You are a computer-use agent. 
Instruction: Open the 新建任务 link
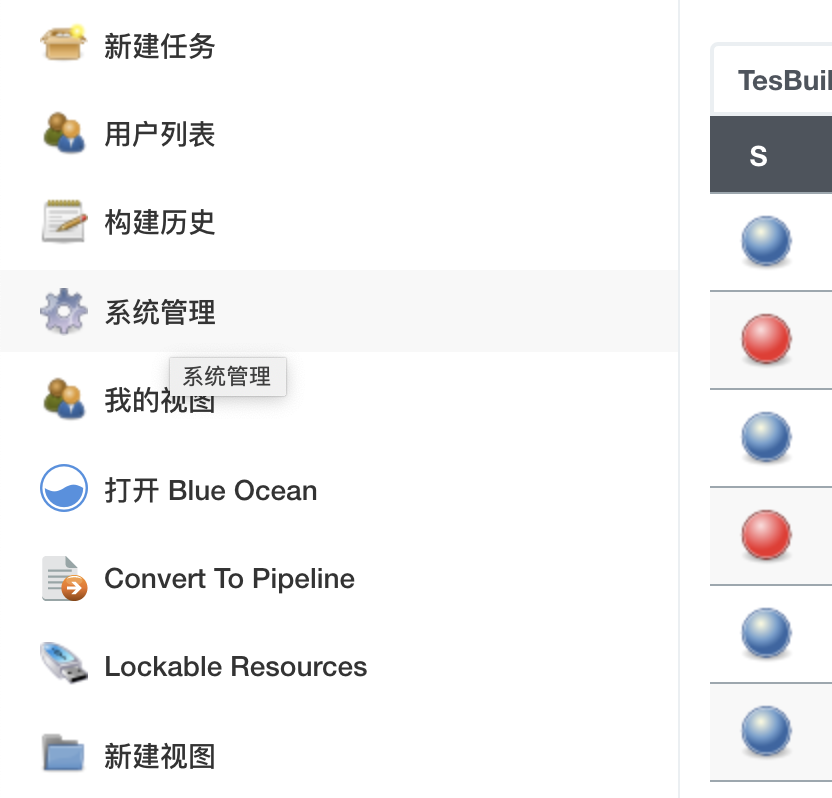pyautogui.click(x=160, y=46)
